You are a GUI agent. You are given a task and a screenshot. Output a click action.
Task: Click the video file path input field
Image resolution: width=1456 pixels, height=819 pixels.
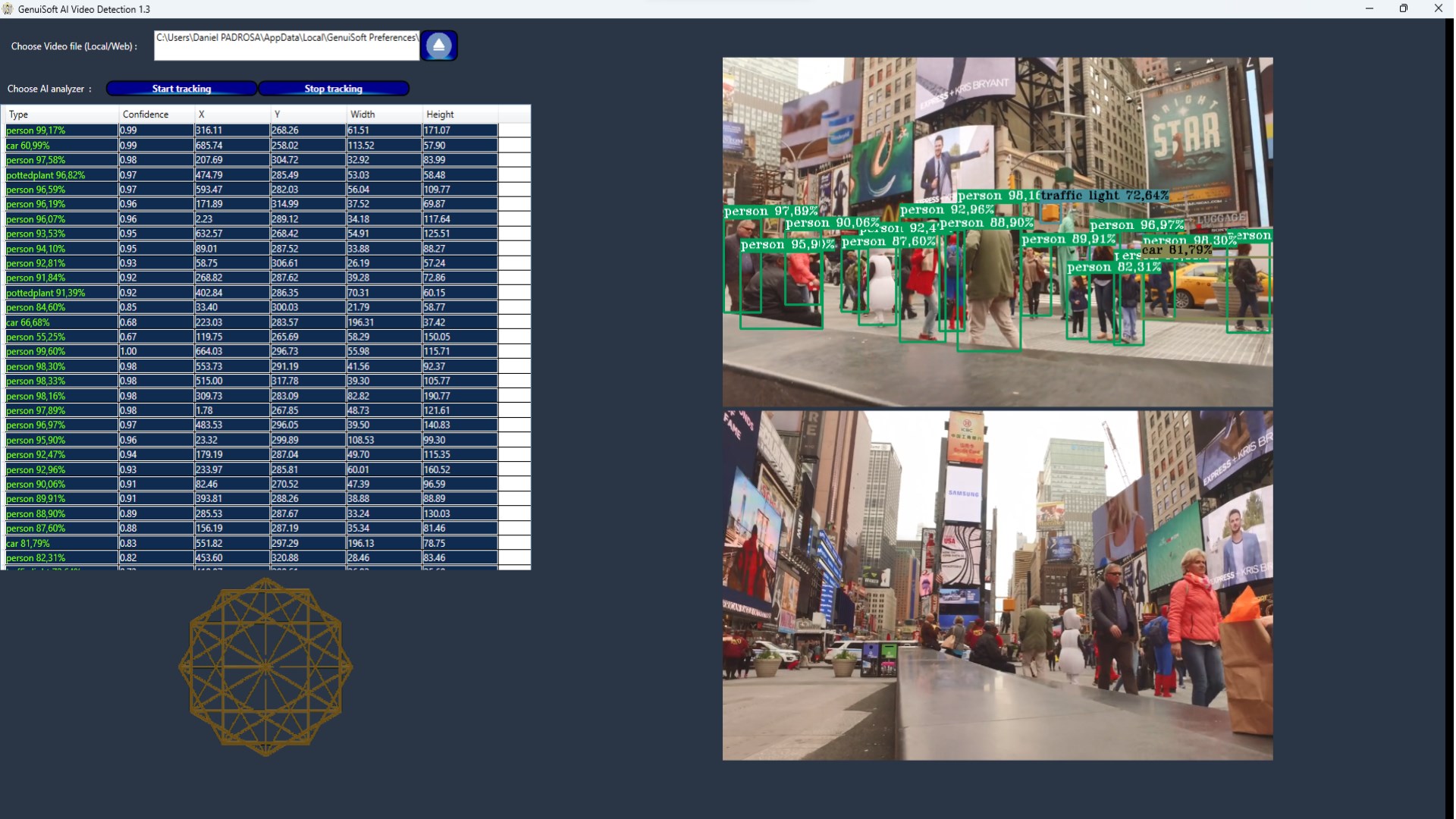point(287,45)
